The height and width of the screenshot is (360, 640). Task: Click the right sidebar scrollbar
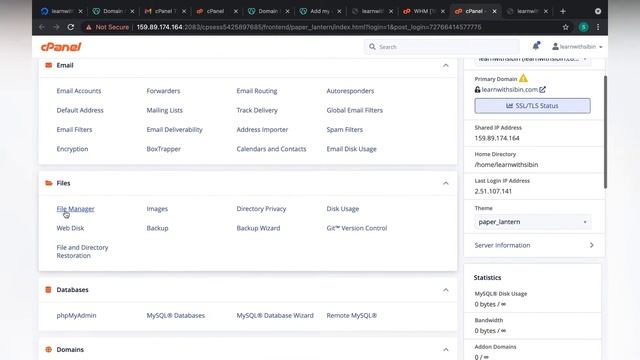tap(605, 131)
